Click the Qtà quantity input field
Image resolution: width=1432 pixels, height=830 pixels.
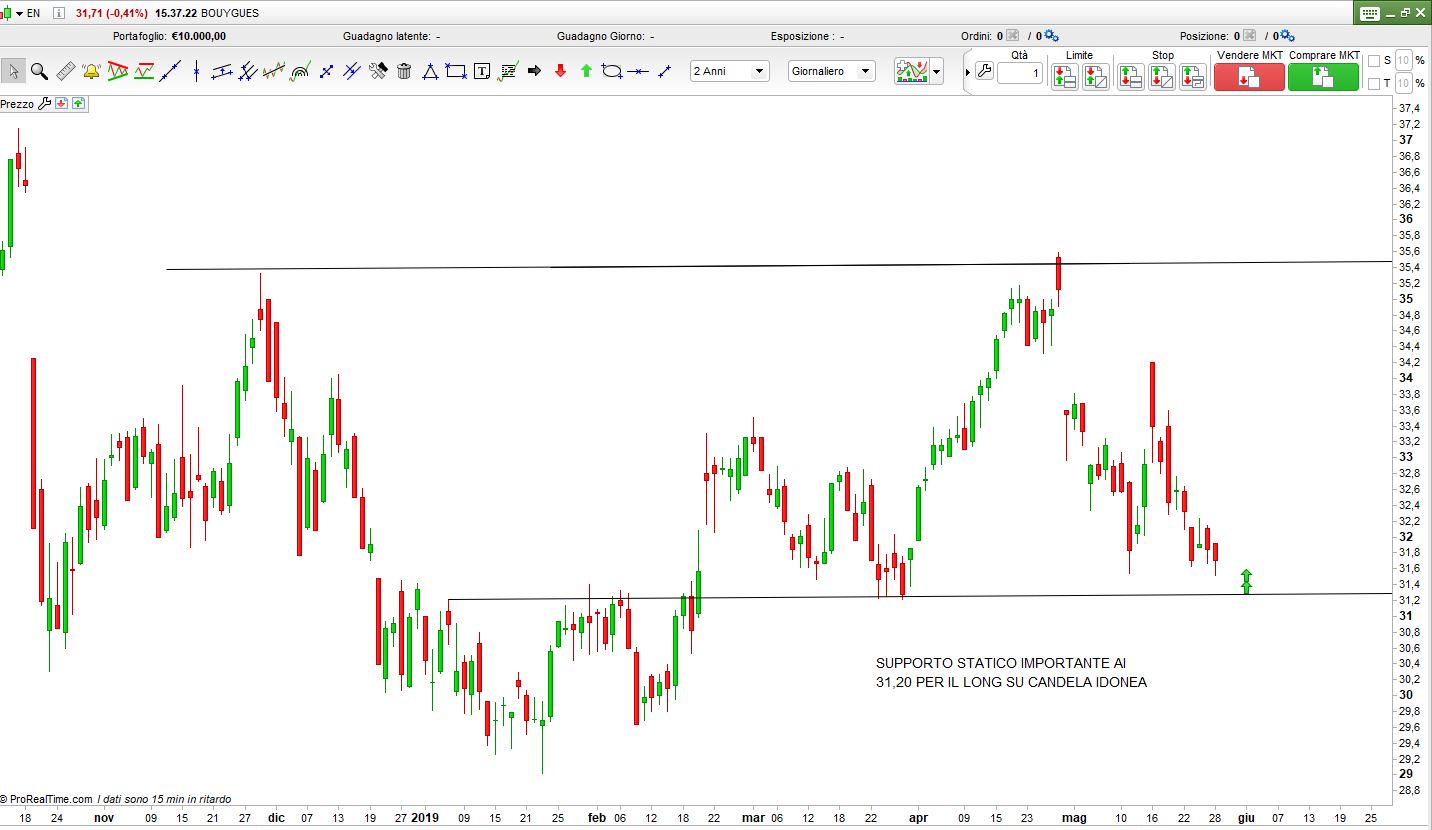1019,73
